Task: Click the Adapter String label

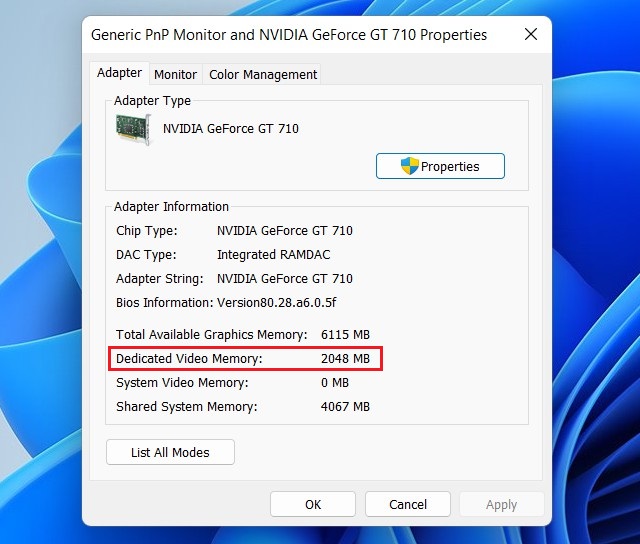Action: click(160, 279)
